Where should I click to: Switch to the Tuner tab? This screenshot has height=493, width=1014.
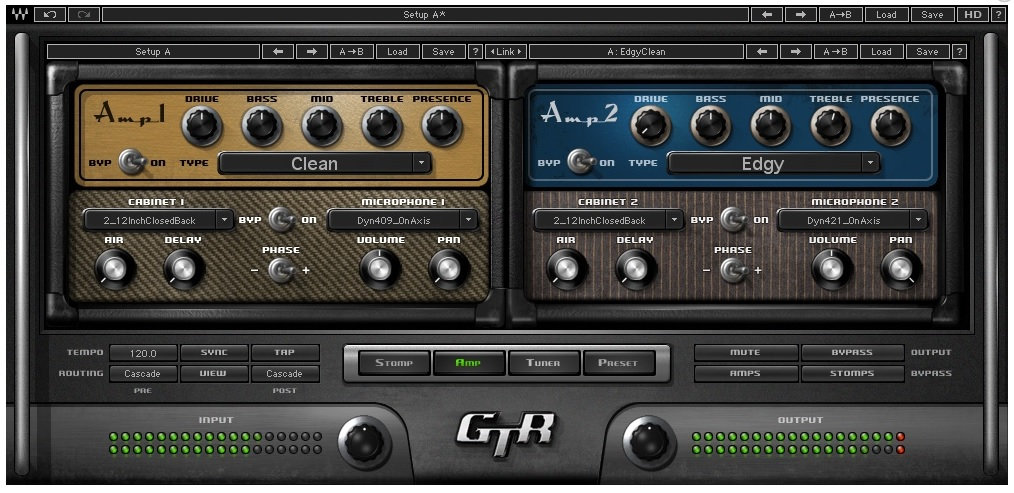pyautogui.click(x=543, y=363)
